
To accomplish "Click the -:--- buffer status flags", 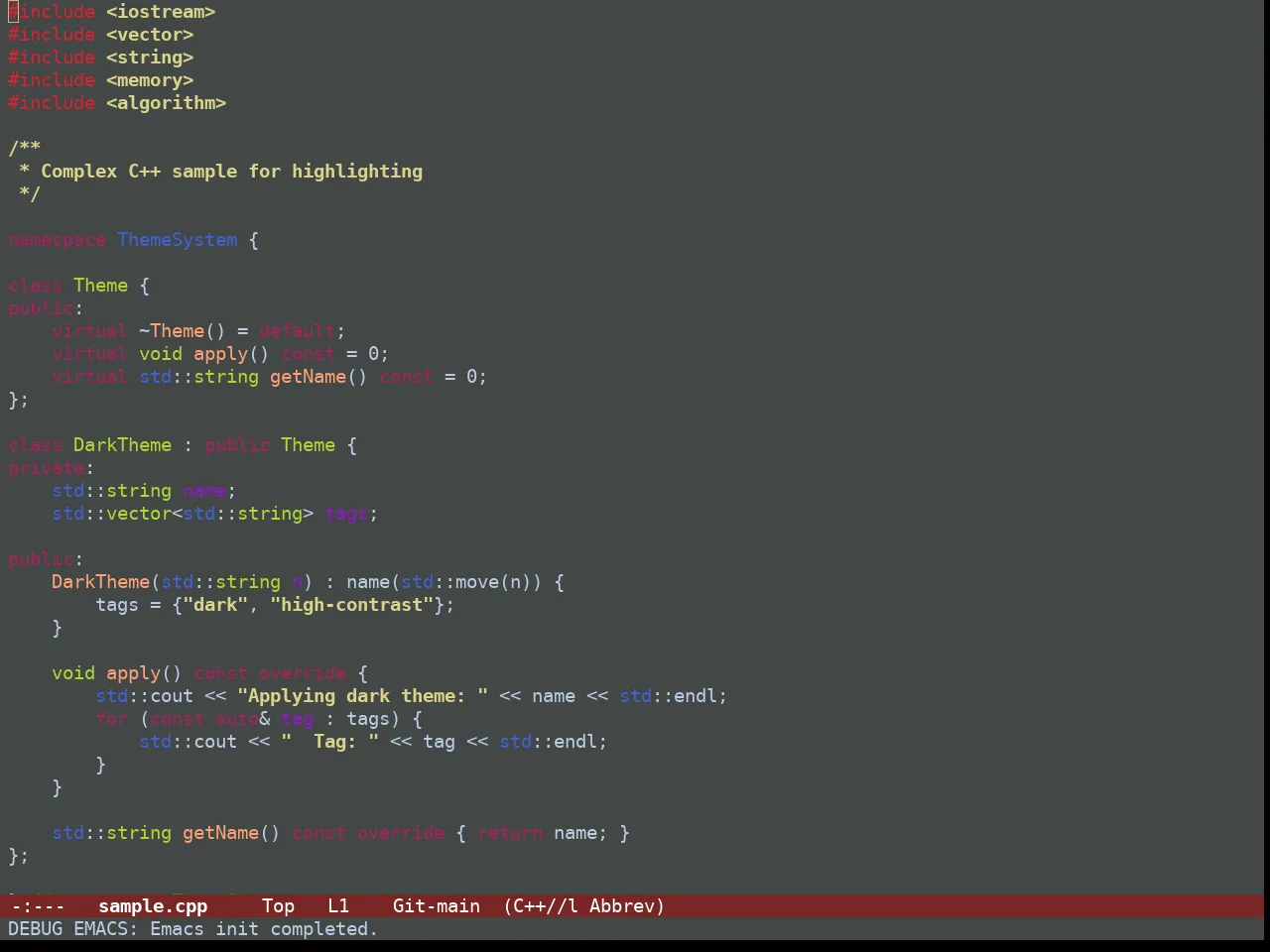I will coord(38,905).
